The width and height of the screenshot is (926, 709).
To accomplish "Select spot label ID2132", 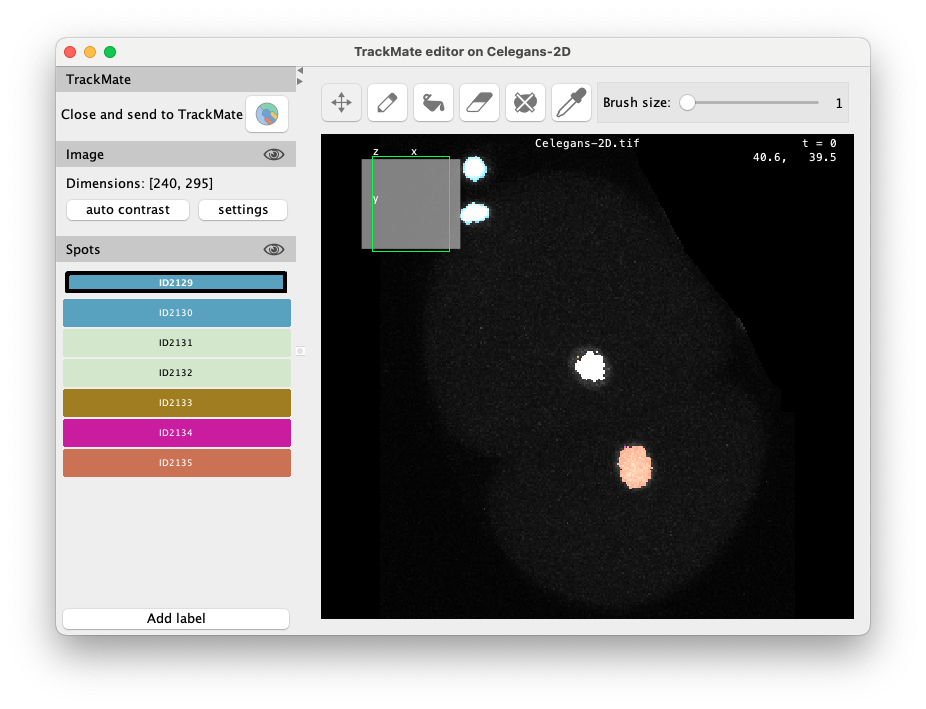I will coord(177,373).
